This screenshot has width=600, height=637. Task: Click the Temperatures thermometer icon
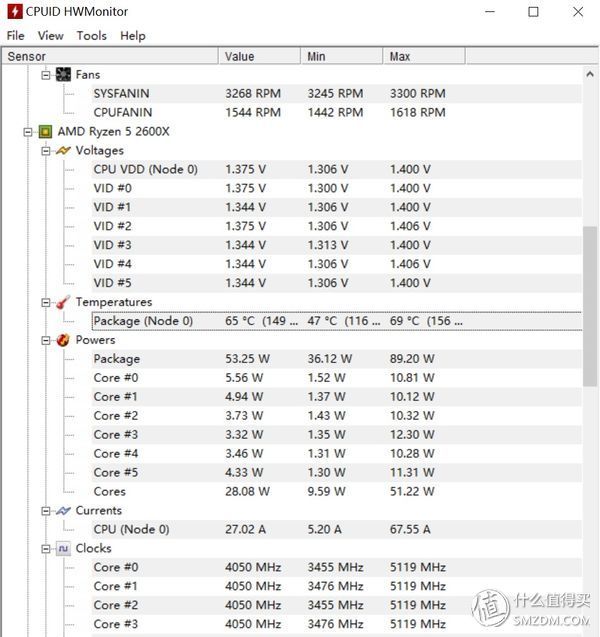(x=63, y=302)
